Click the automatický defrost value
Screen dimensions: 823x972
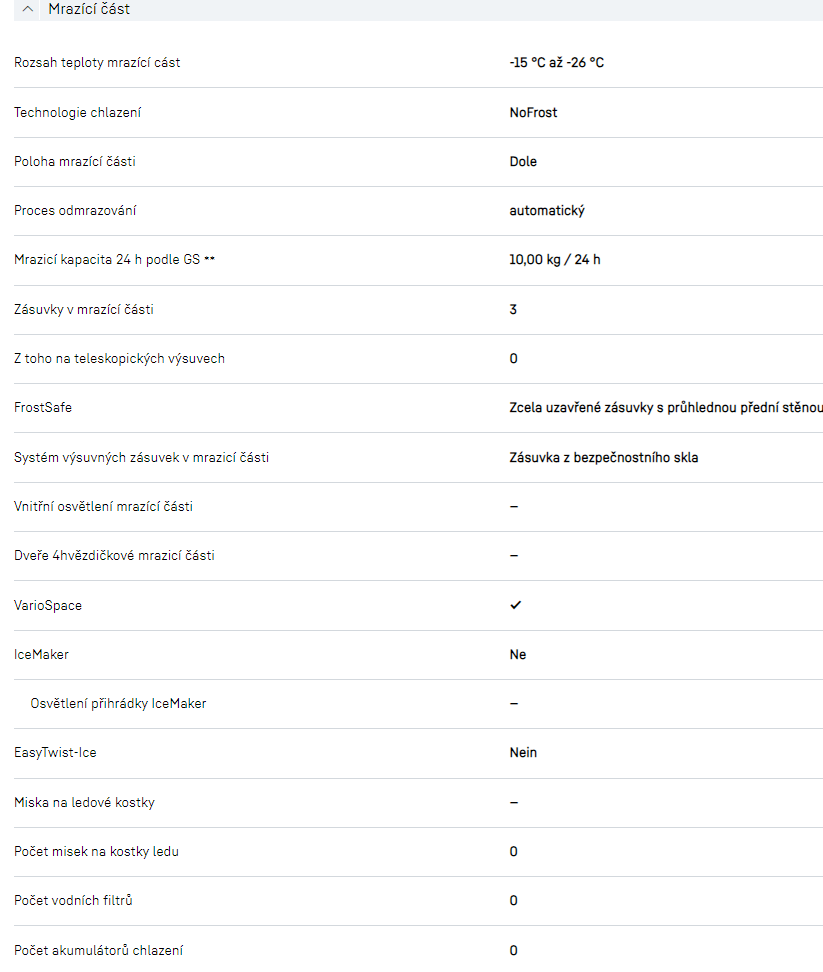click(x=546, y=211)
